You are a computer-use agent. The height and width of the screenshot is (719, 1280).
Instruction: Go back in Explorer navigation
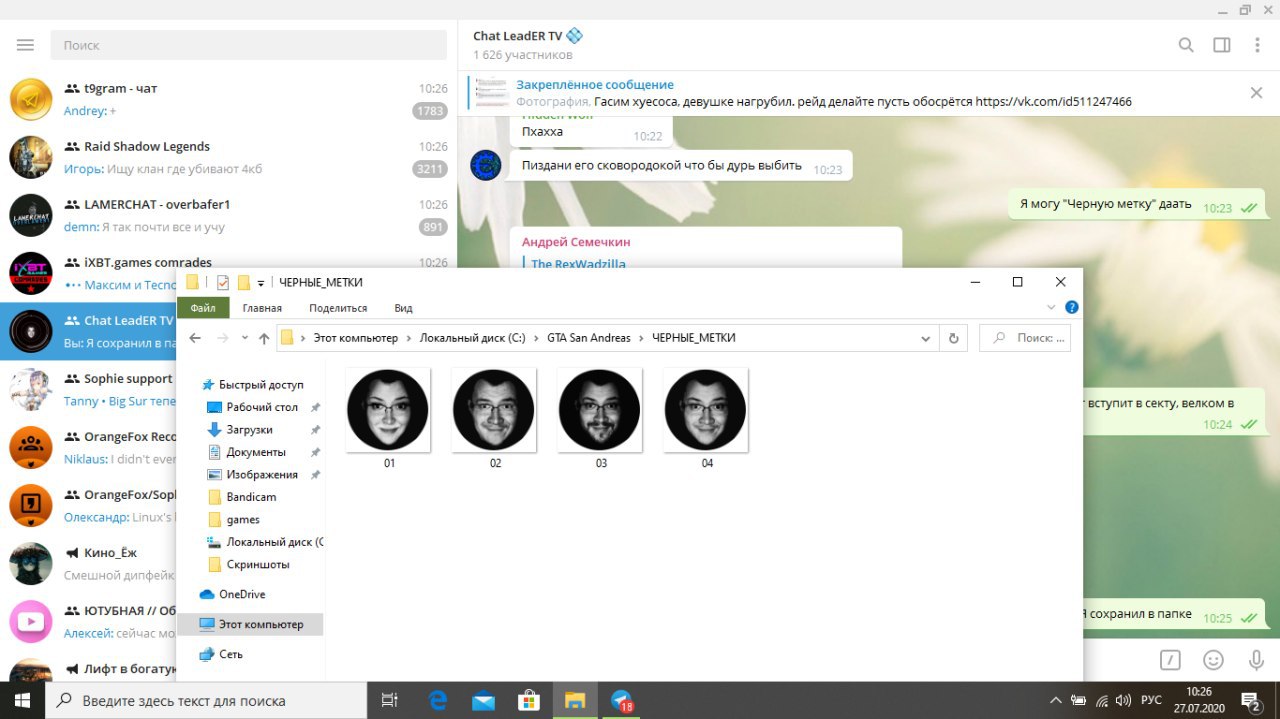(x=196, y=338)
